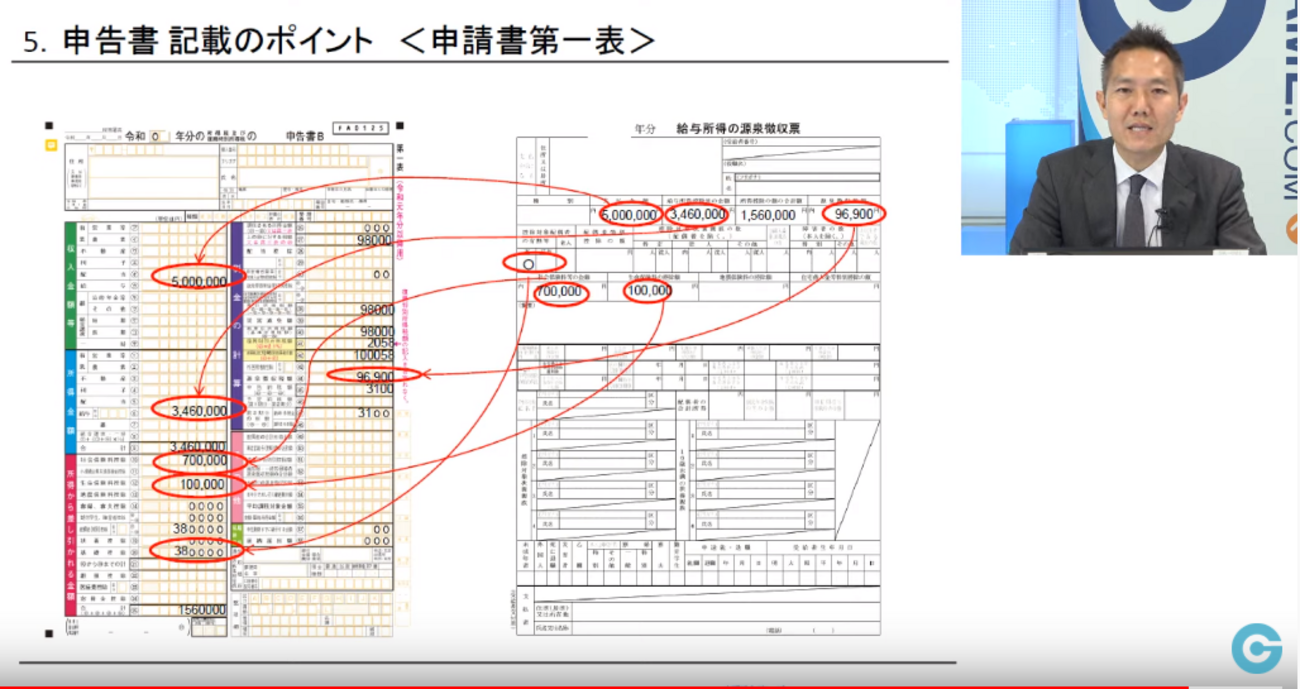Image resolution: width=1300 pixels, height=689 pixels.
Task: Click the 年分 label on 源泉徴収票 header
Action: [x=646, y=130]
